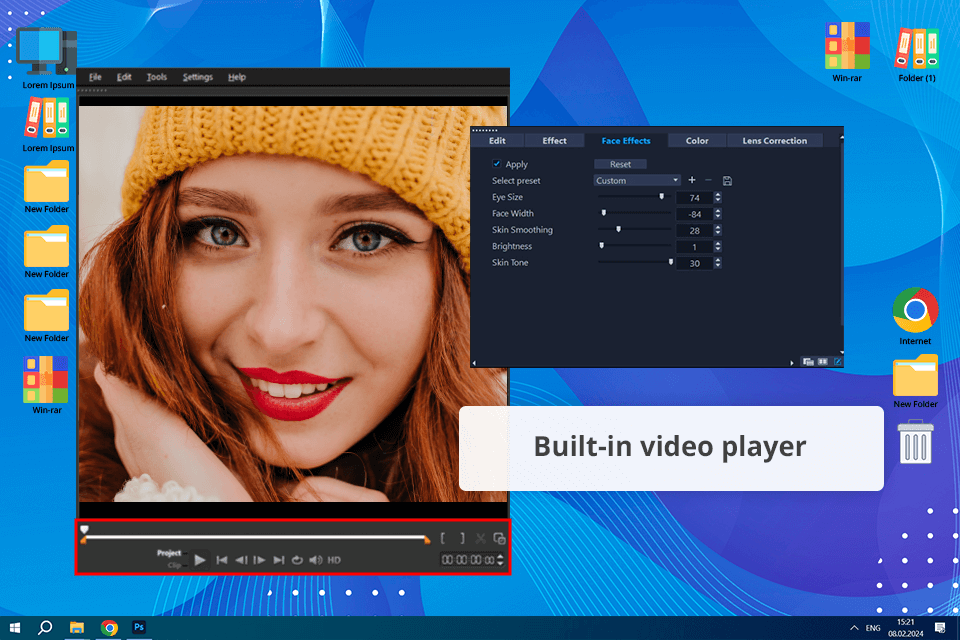The width and height of the screenshot is (960, 640).
Task: Open Chrome from the taskbar
Action: 109,627
